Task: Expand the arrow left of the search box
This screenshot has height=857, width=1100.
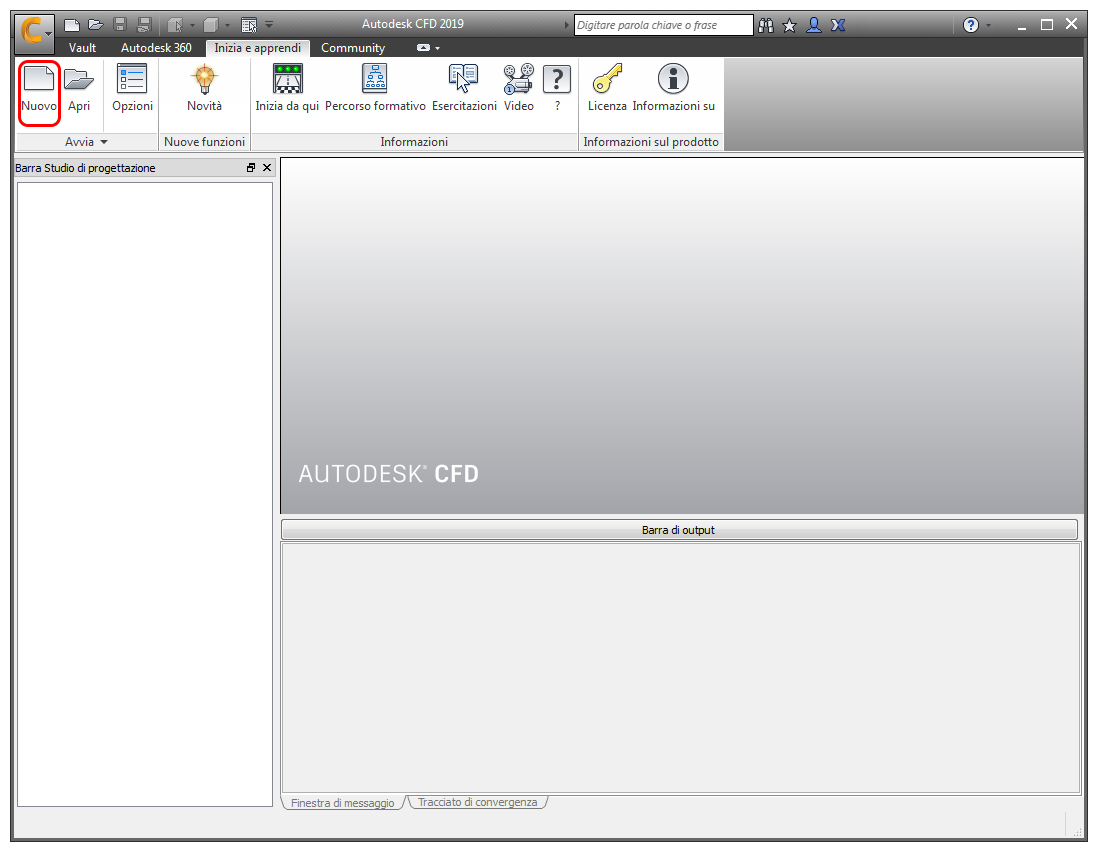Action: point(566,25)
